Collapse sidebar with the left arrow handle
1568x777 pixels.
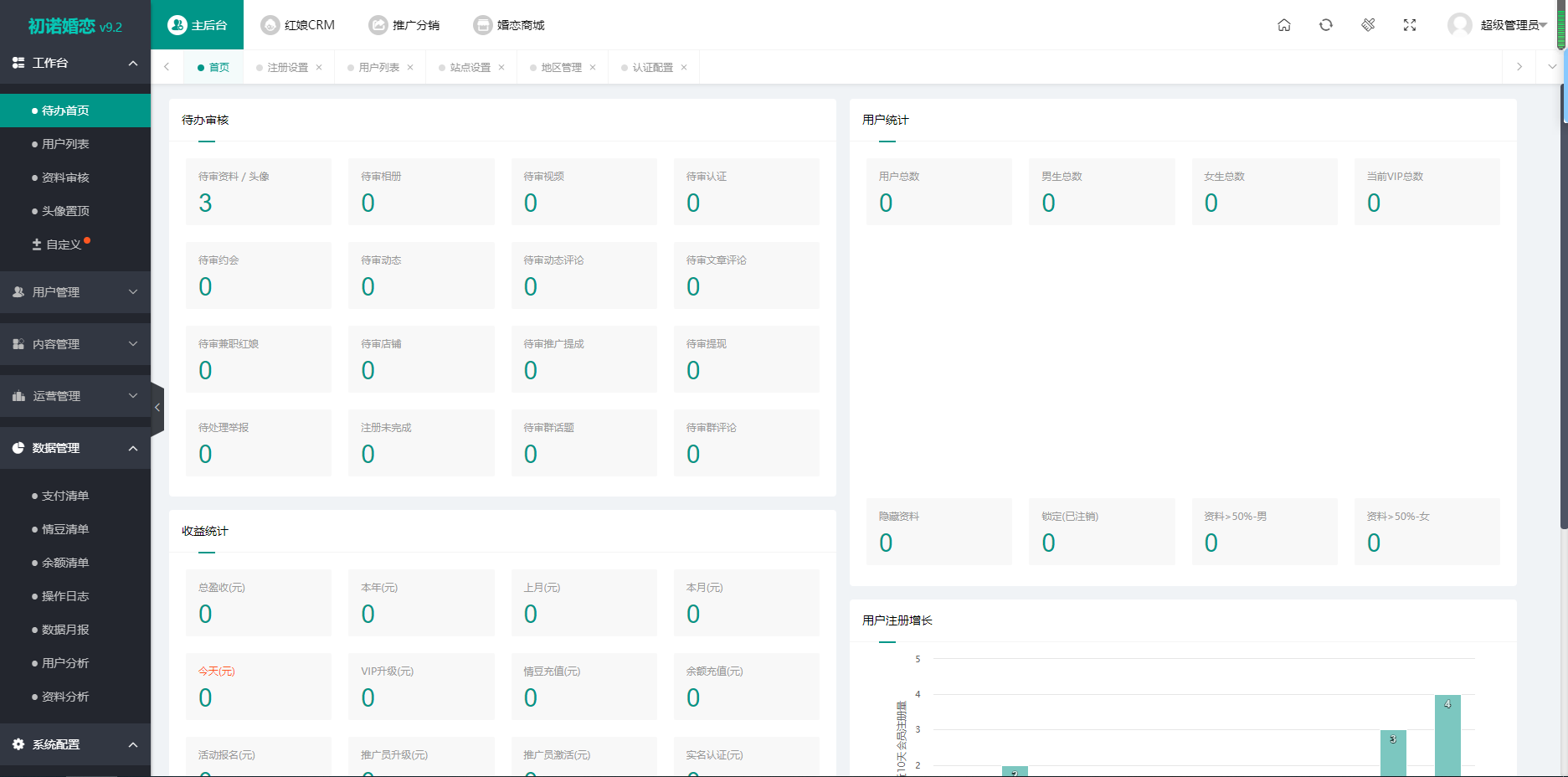157,408
